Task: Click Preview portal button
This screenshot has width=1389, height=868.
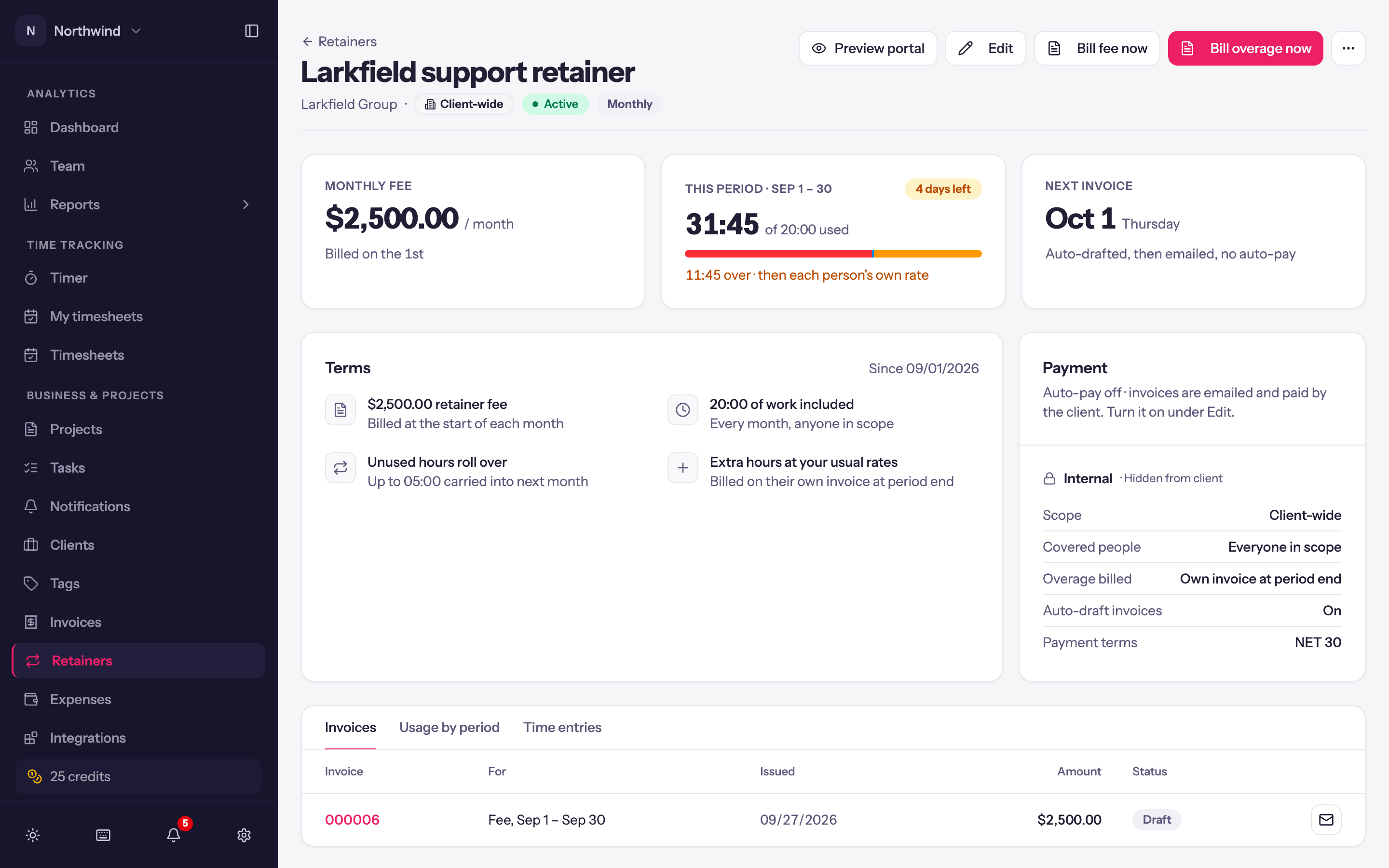Action: (x=868, y=48)
